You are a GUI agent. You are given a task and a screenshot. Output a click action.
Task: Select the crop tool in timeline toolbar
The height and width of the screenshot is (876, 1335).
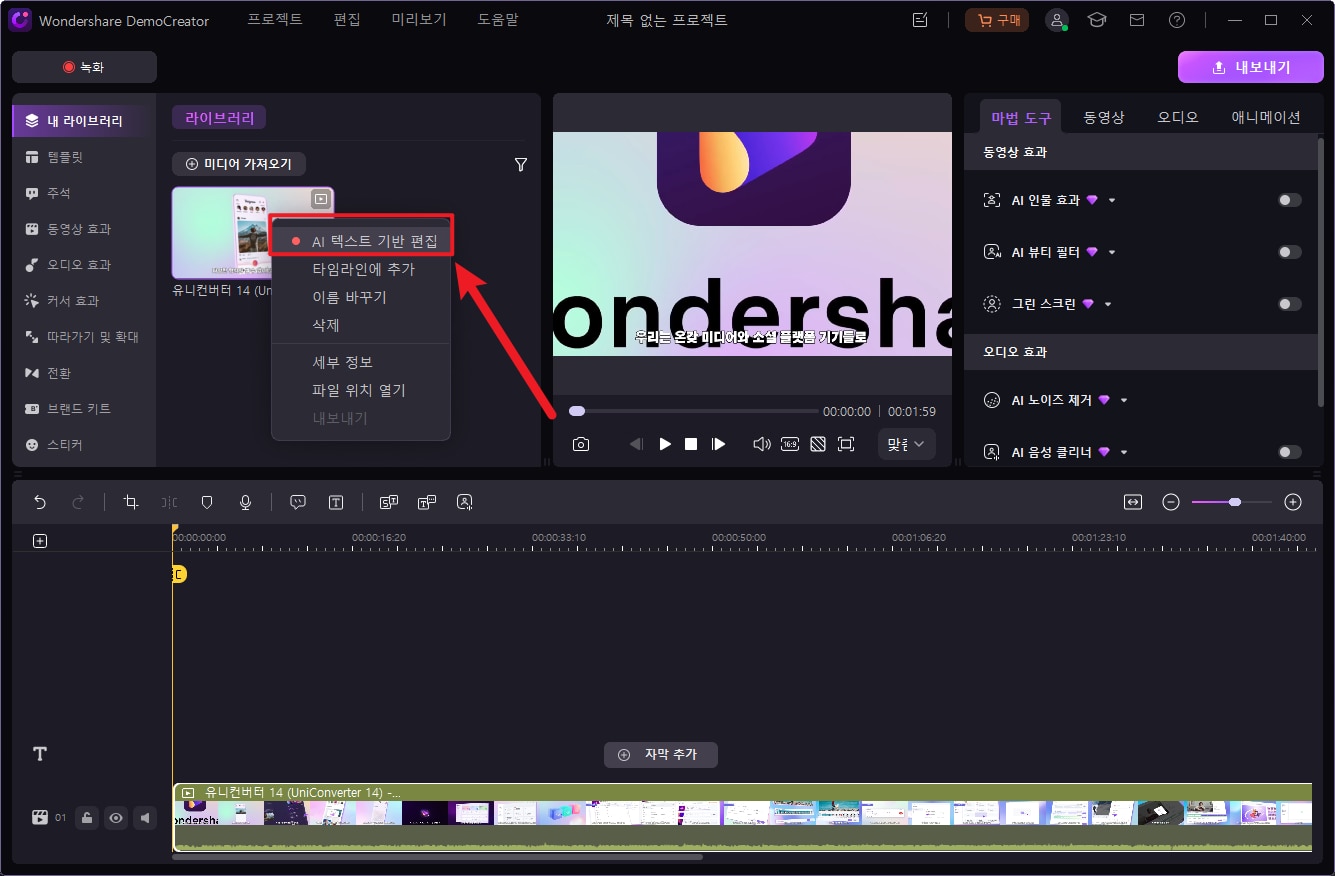point(131,503)
